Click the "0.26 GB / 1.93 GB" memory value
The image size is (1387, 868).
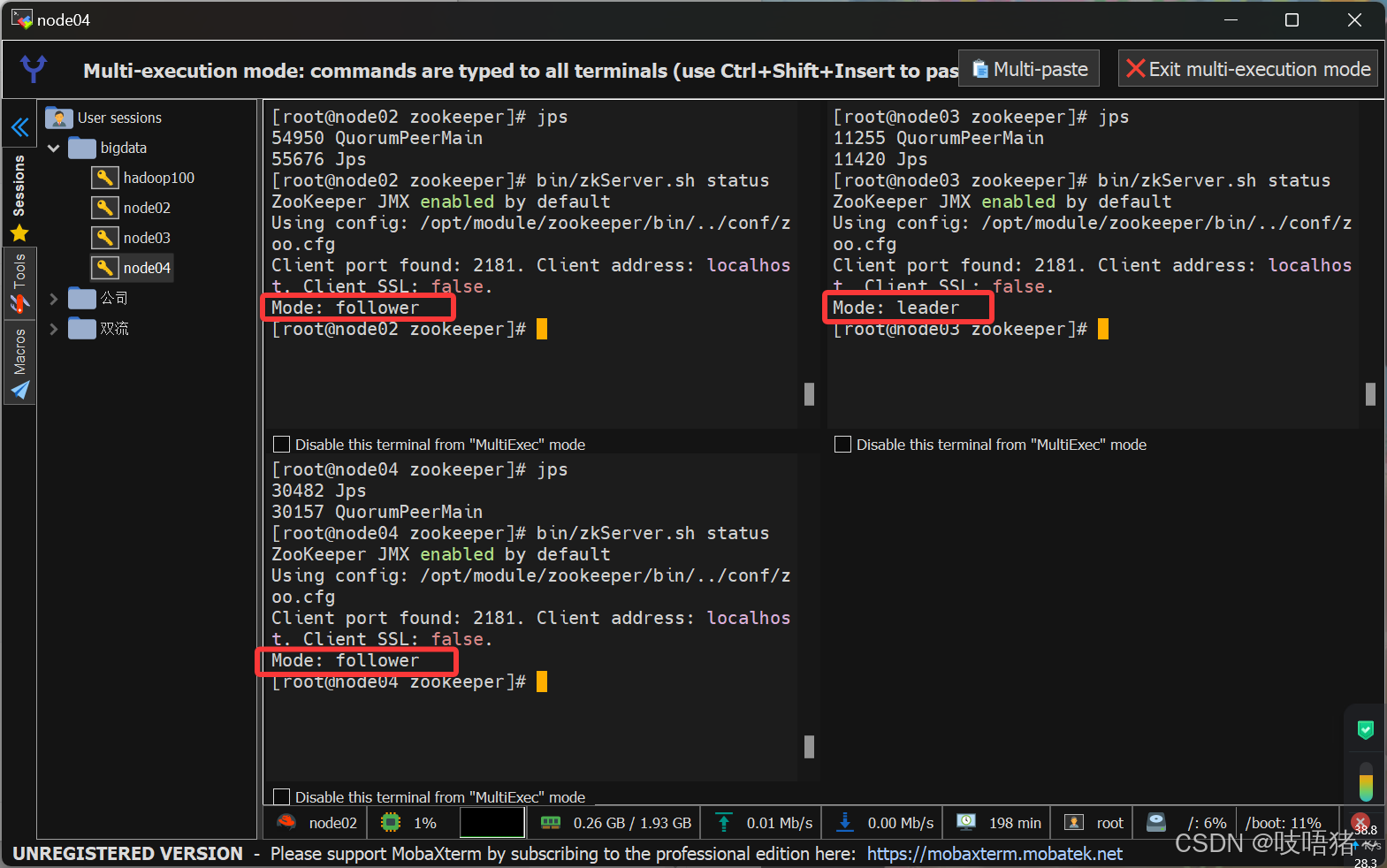(632, 823)
